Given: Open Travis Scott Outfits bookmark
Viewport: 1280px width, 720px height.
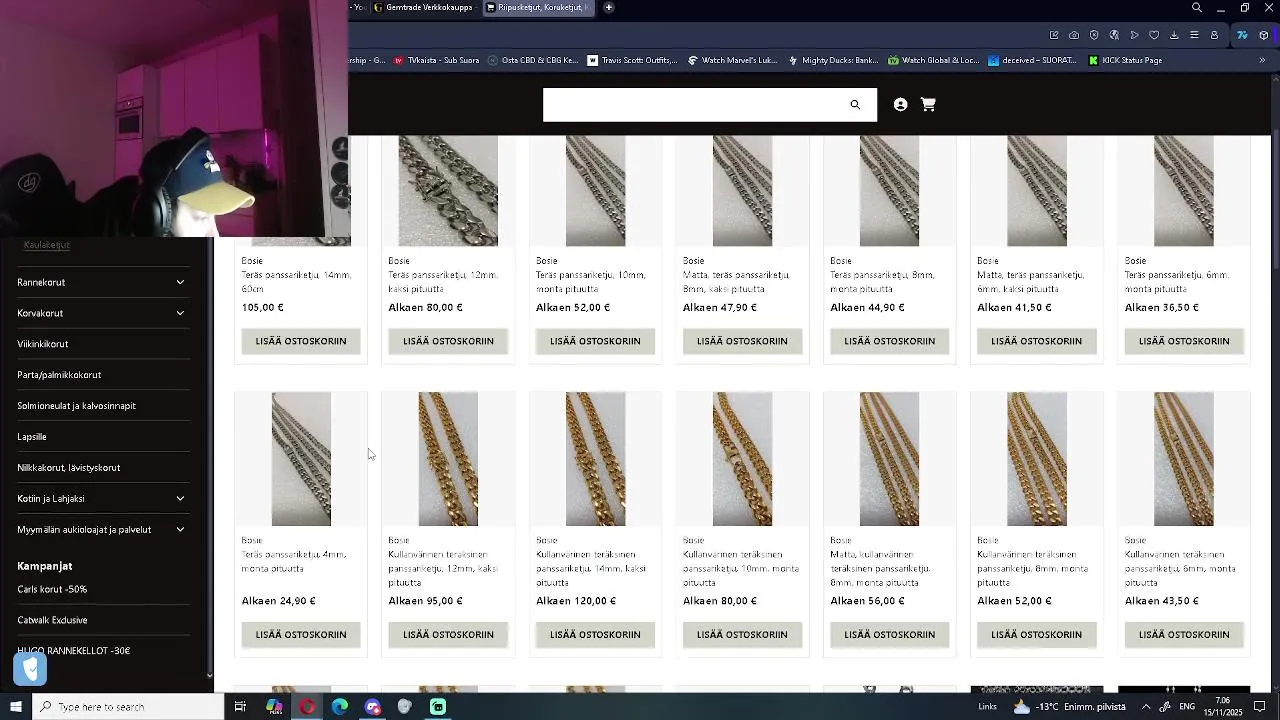Looking at the screenshot, I should [632, 60].
